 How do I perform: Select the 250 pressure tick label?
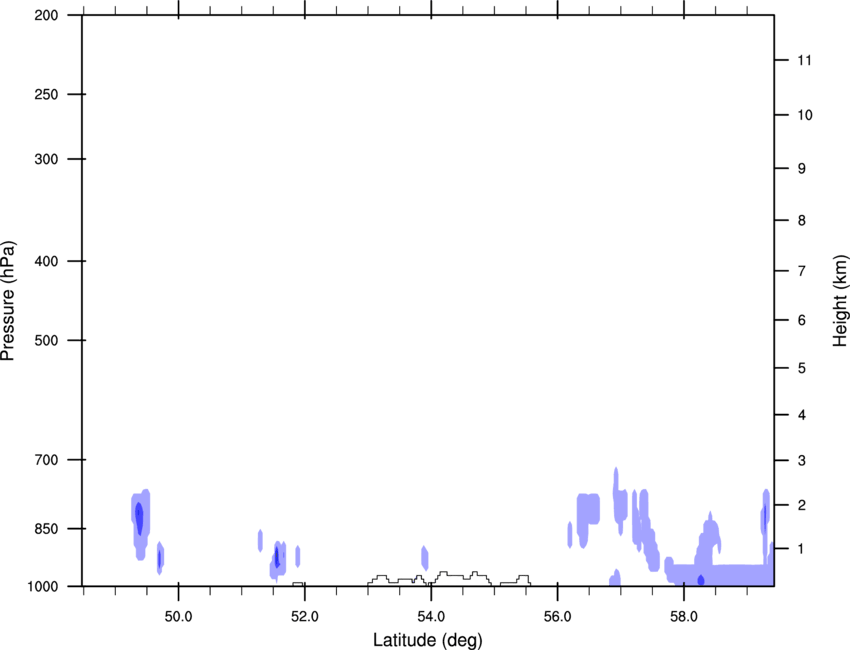point(46,94)
